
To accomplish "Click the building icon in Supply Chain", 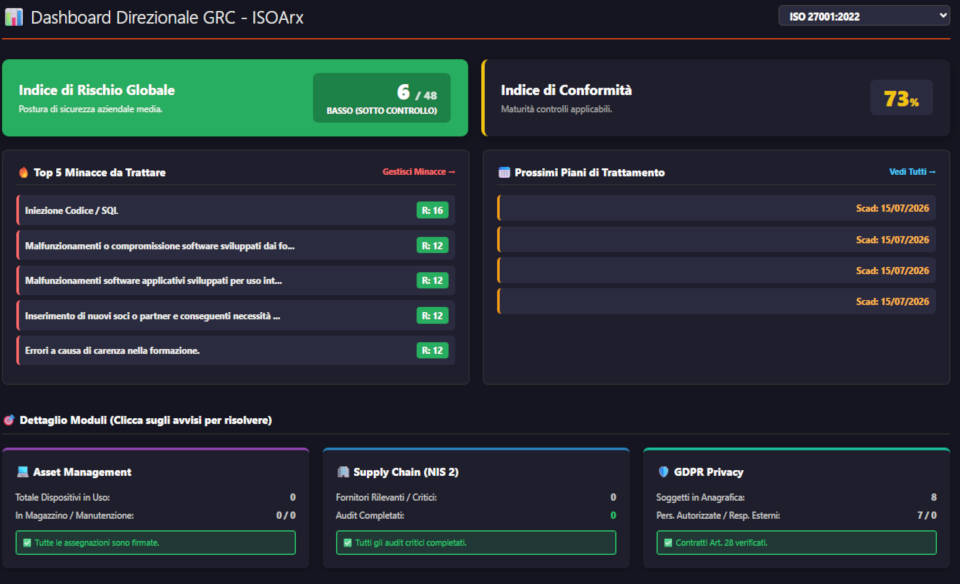I will click(x=343, y=472).
